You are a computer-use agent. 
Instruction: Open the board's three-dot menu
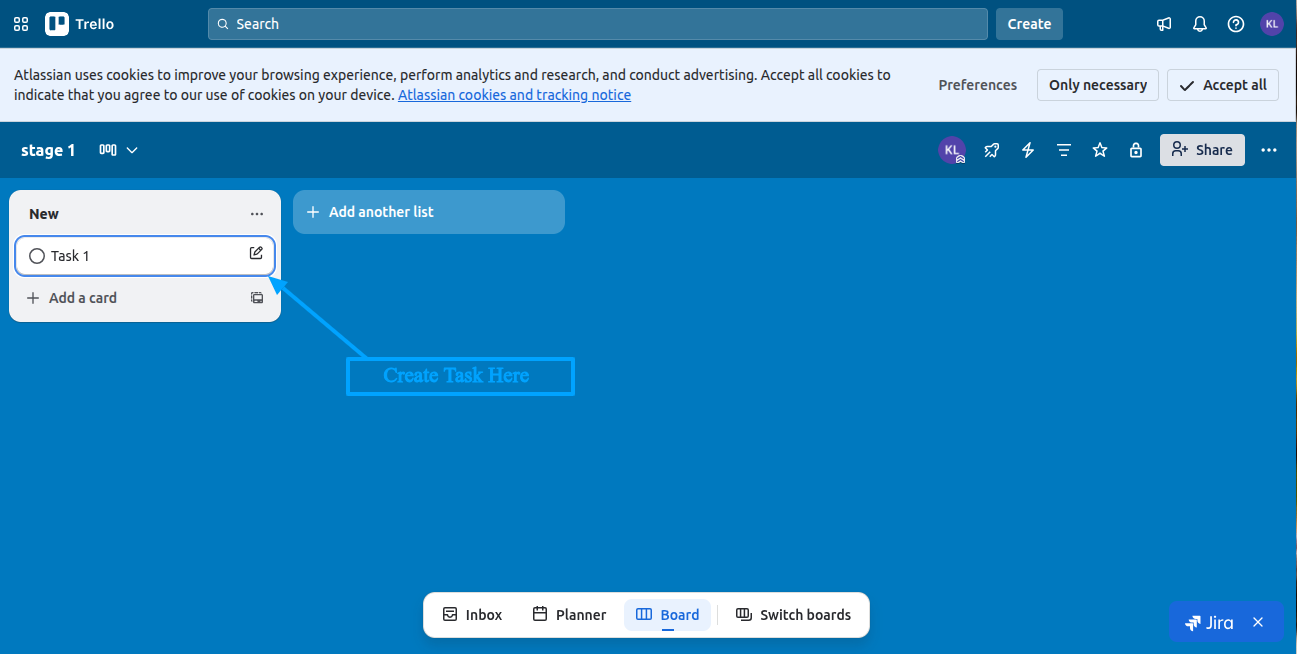tap(1269, 150)
